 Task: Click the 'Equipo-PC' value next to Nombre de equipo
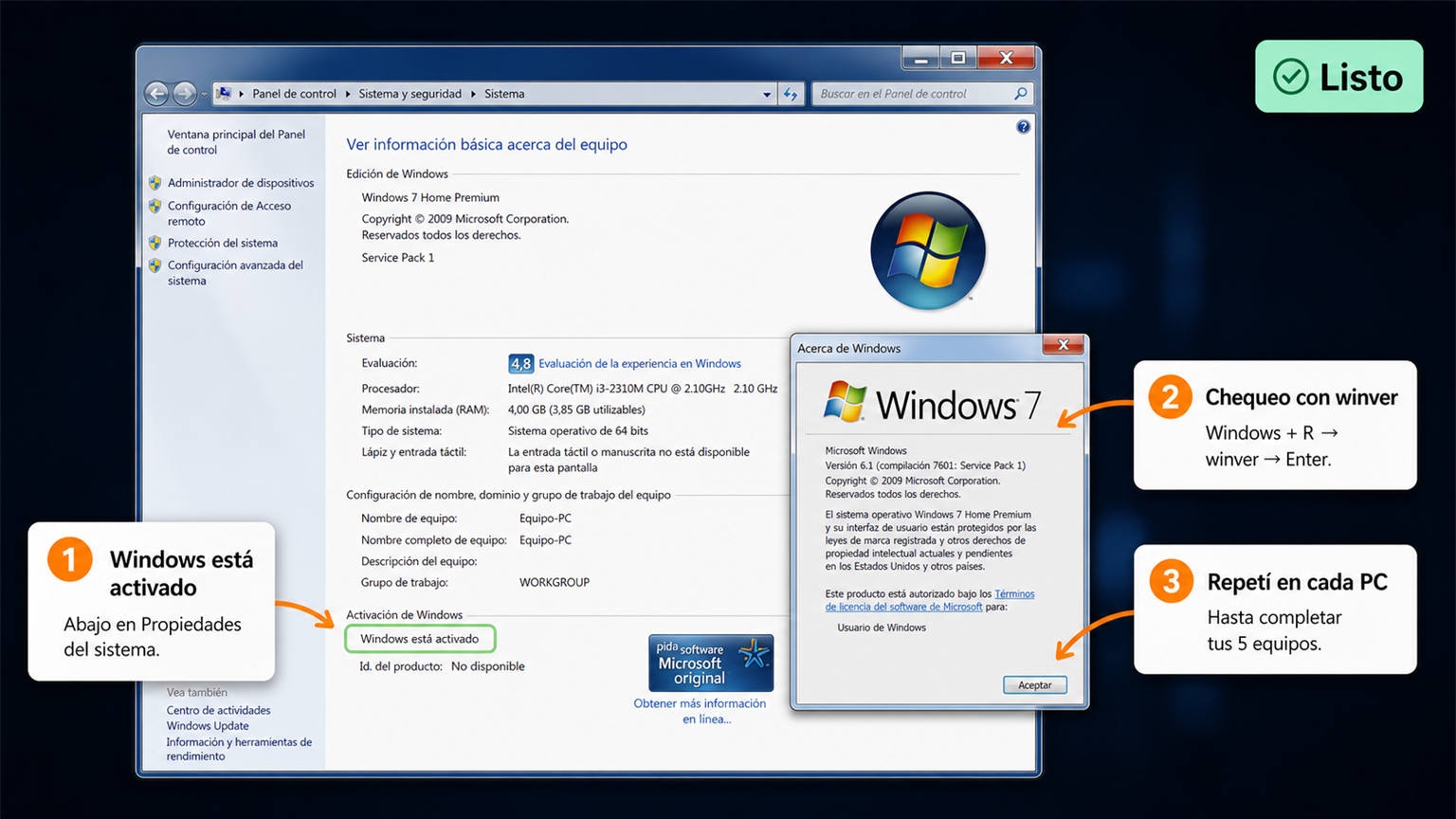click(545, 519)
